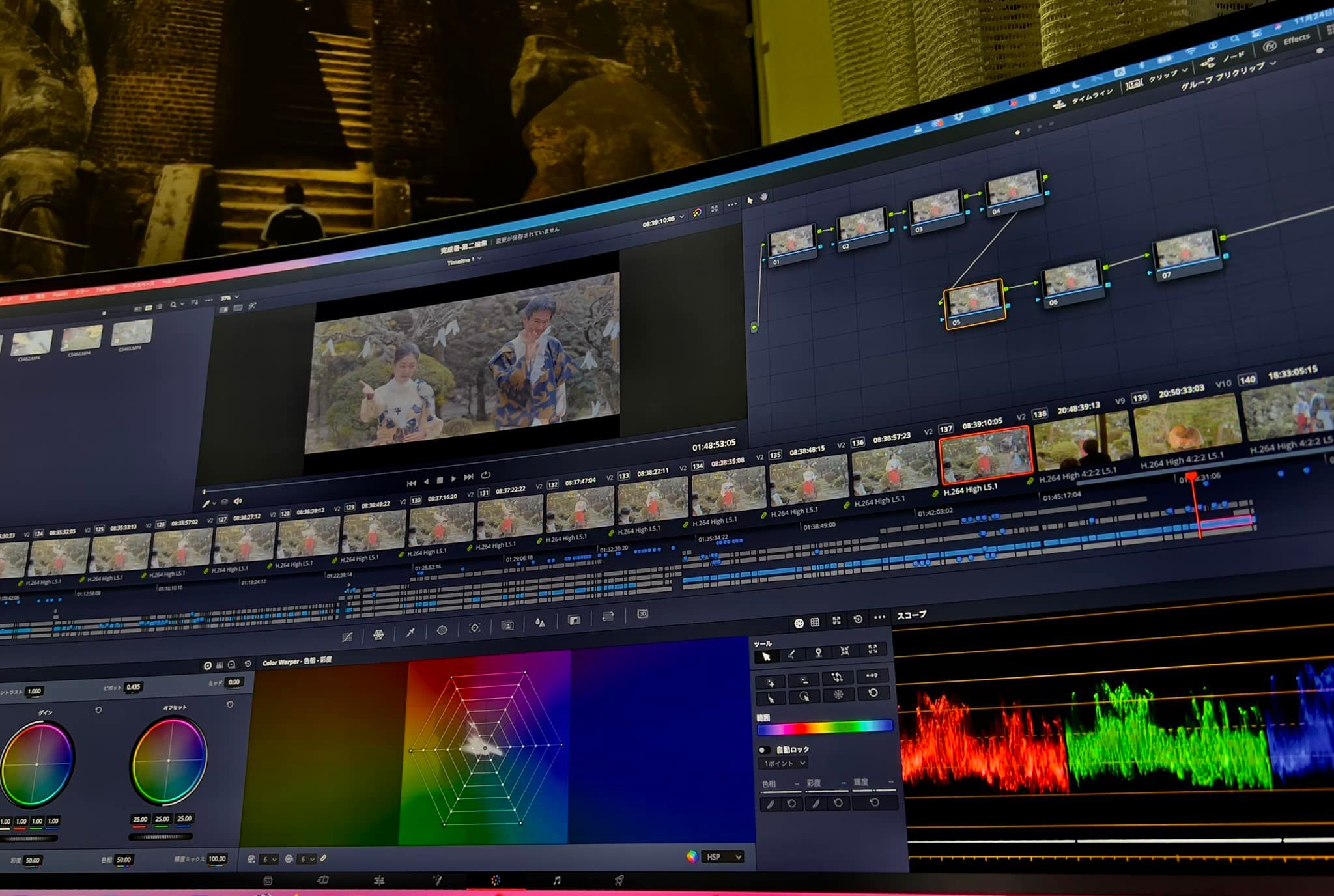Select the Color Warper pin tool
The height and width of the screenshot is (896, 1334).
point(818,652)
